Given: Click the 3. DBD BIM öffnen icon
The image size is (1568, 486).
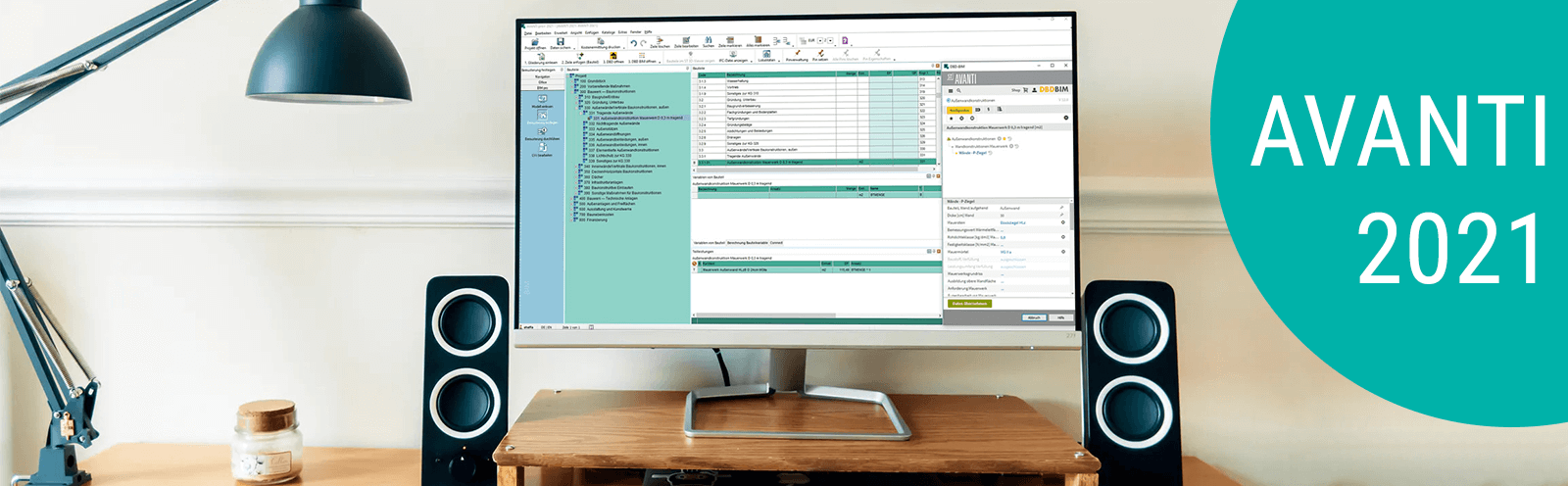Looking at the screenshot, I should [x=642, y=57].
